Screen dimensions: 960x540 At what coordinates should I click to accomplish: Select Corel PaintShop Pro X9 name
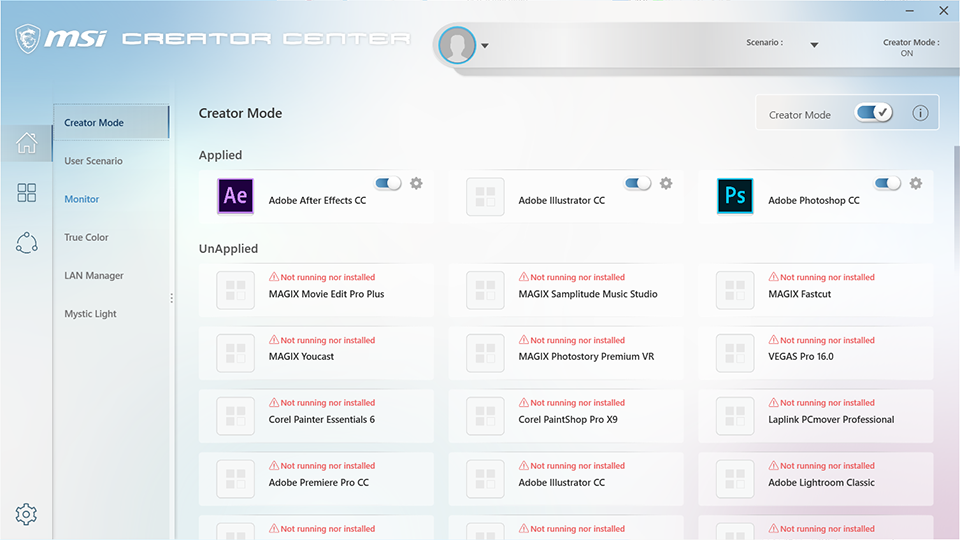[x=568, y=419]
